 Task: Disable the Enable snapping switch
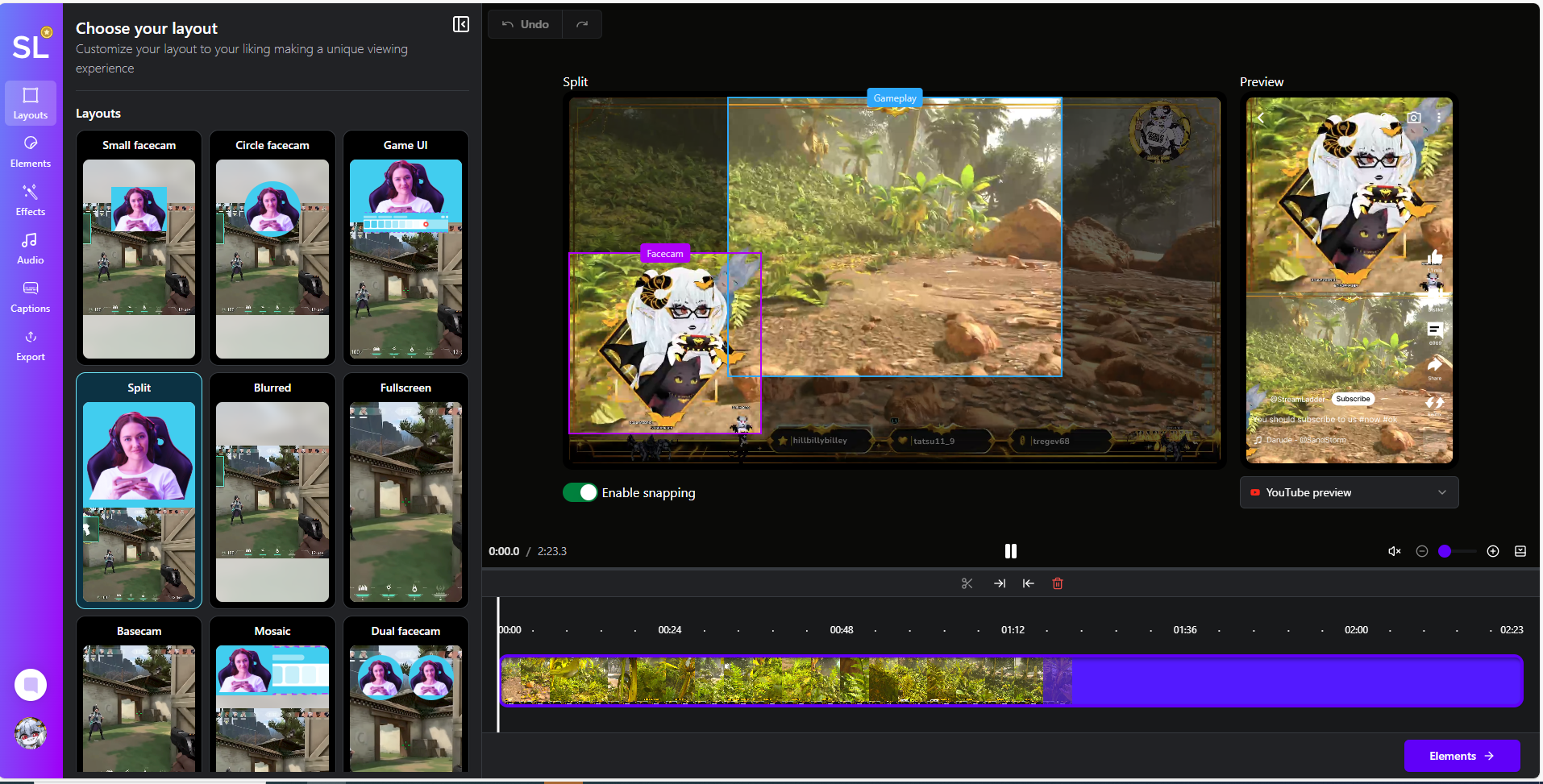click(x=580, y=492)
